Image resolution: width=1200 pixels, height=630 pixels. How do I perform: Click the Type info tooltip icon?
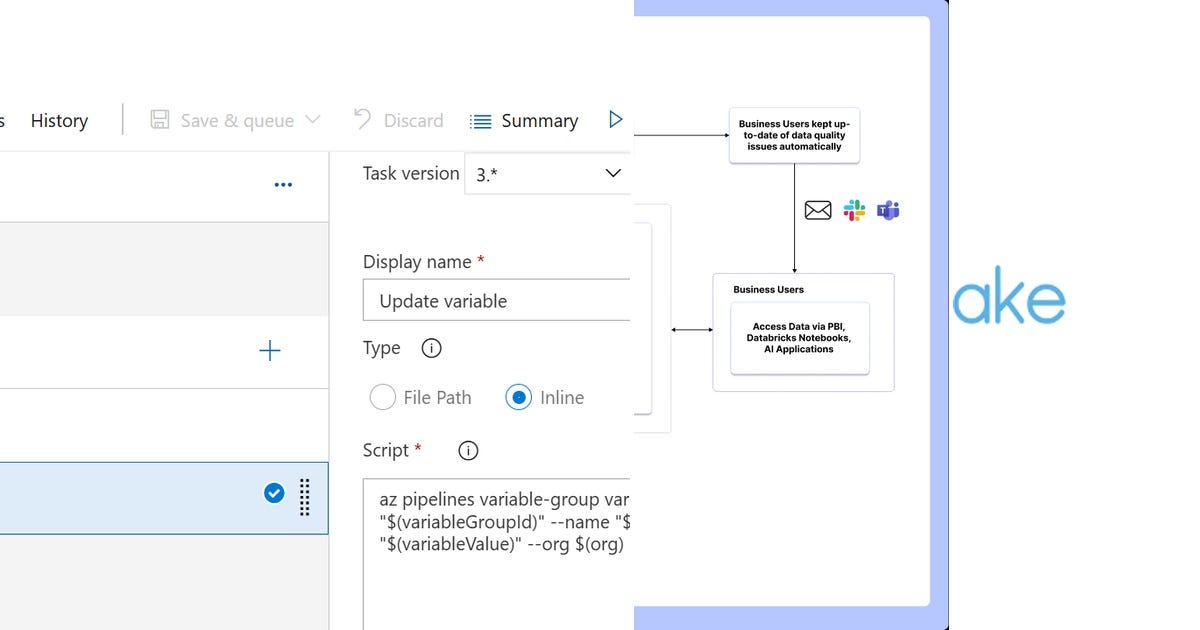click(x=431, y=348)
